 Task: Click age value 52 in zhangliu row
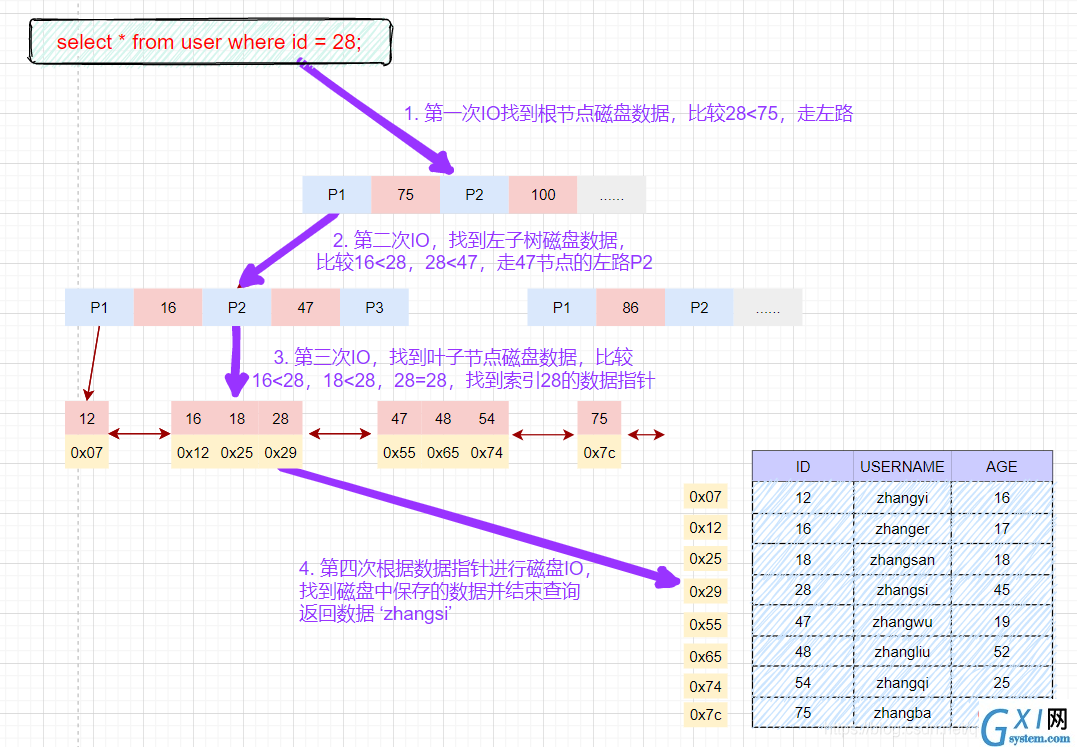point(1001,652)
